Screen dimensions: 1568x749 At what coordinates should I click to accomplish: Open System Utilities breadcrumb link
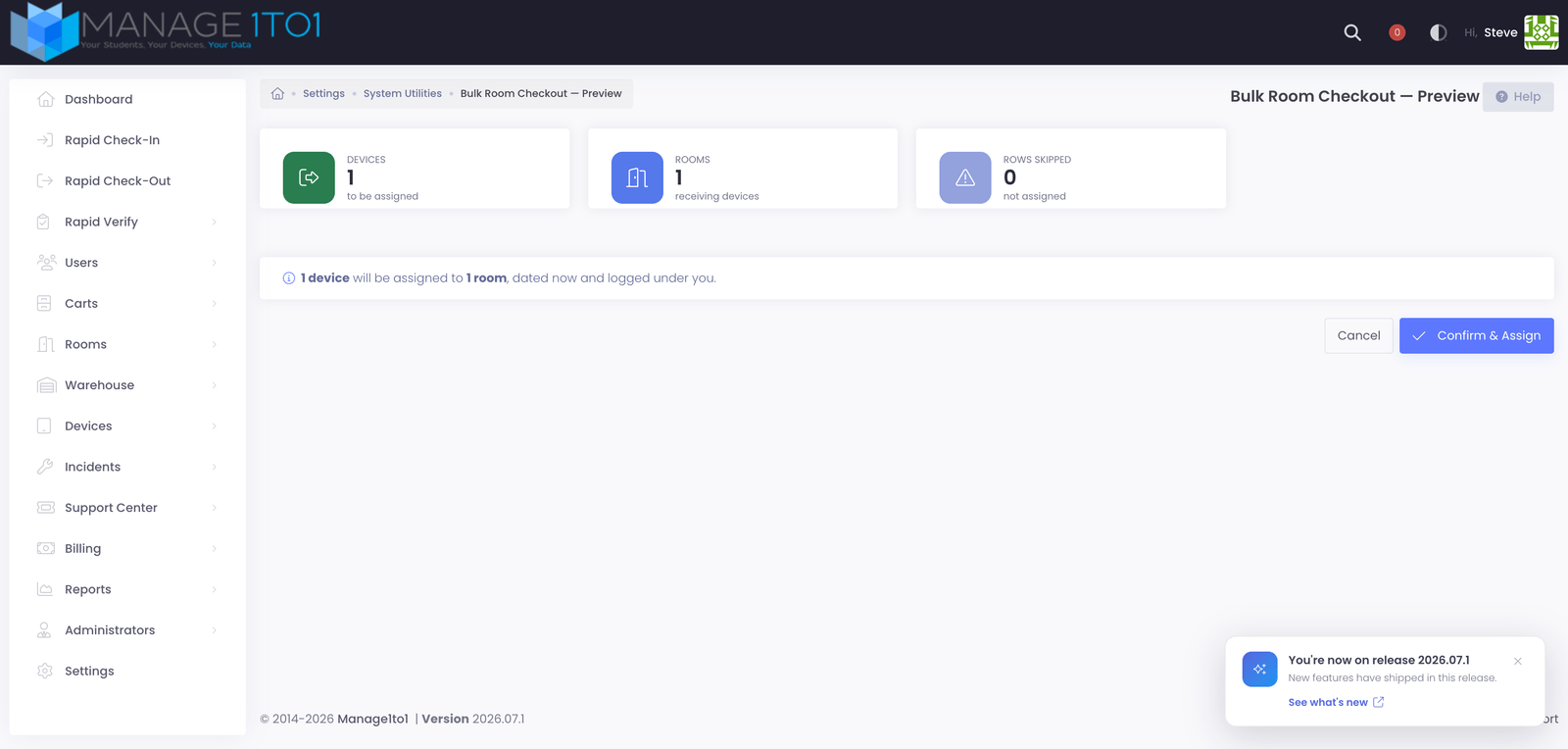point(402,94)
